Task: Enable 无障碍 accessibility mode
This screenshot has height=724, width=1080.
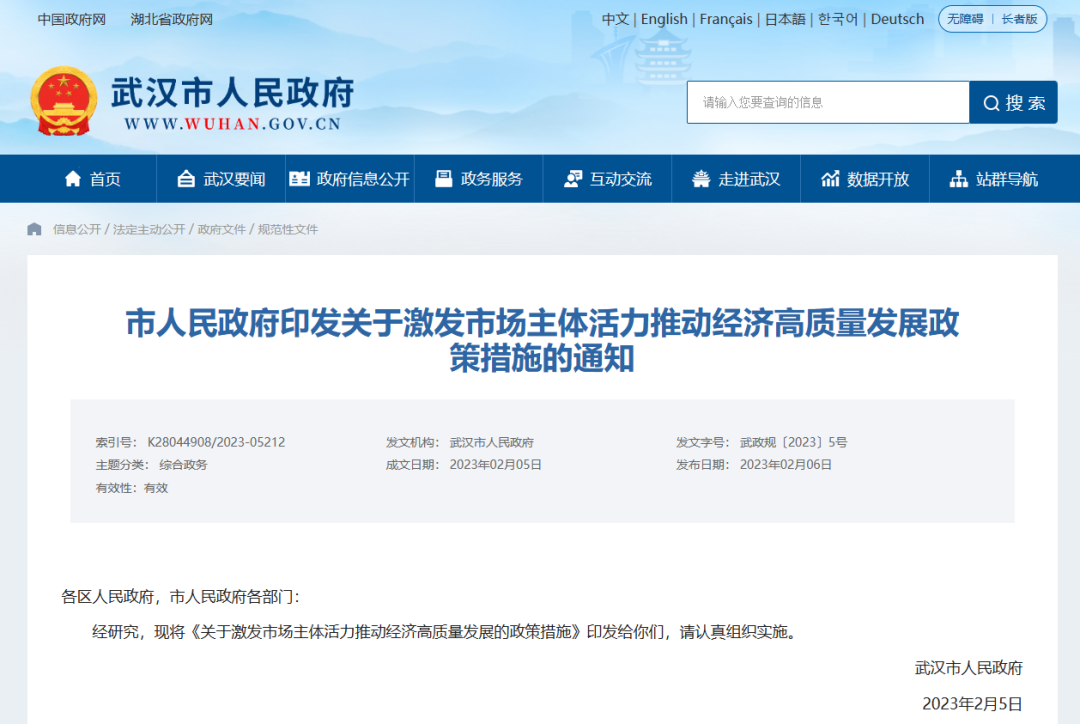Action: (965, 19)
